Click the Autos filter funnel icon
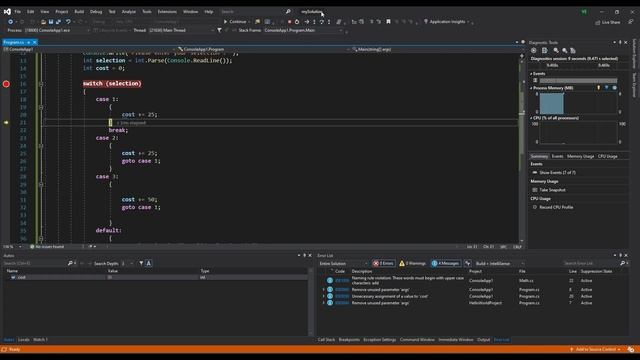Viewport: 640px width, 360px height. coord(141,263)
